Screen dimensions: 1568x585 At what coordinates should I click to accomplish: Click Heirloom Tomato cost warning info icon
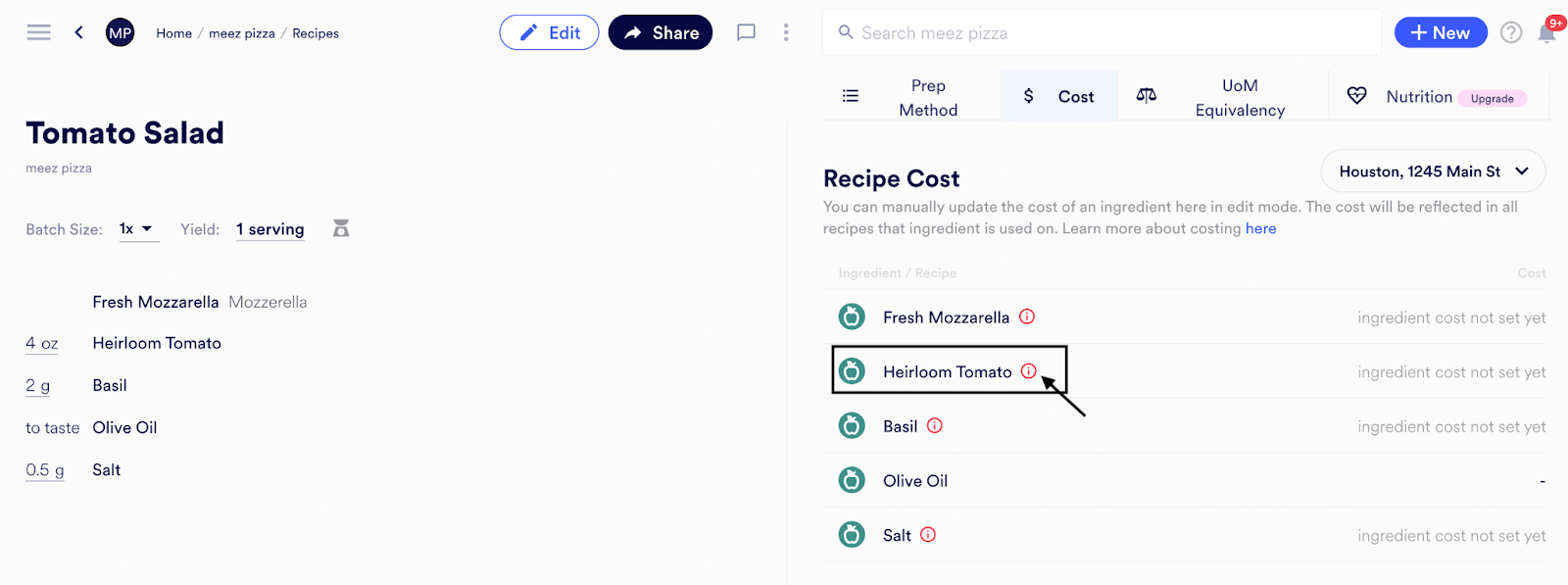click(x=1028, y=371)
